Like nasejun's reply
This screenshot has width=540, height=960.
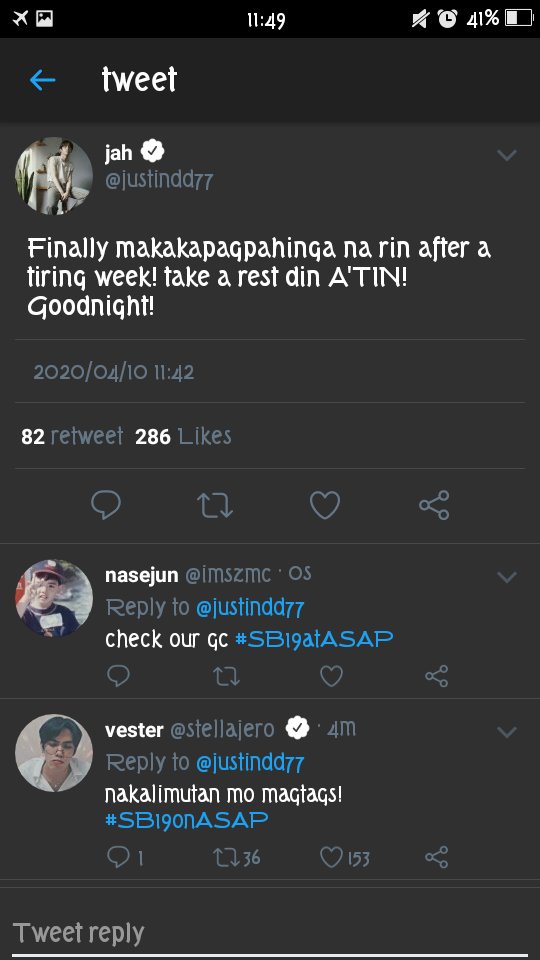pyautogui.click(x=331, y=676)
